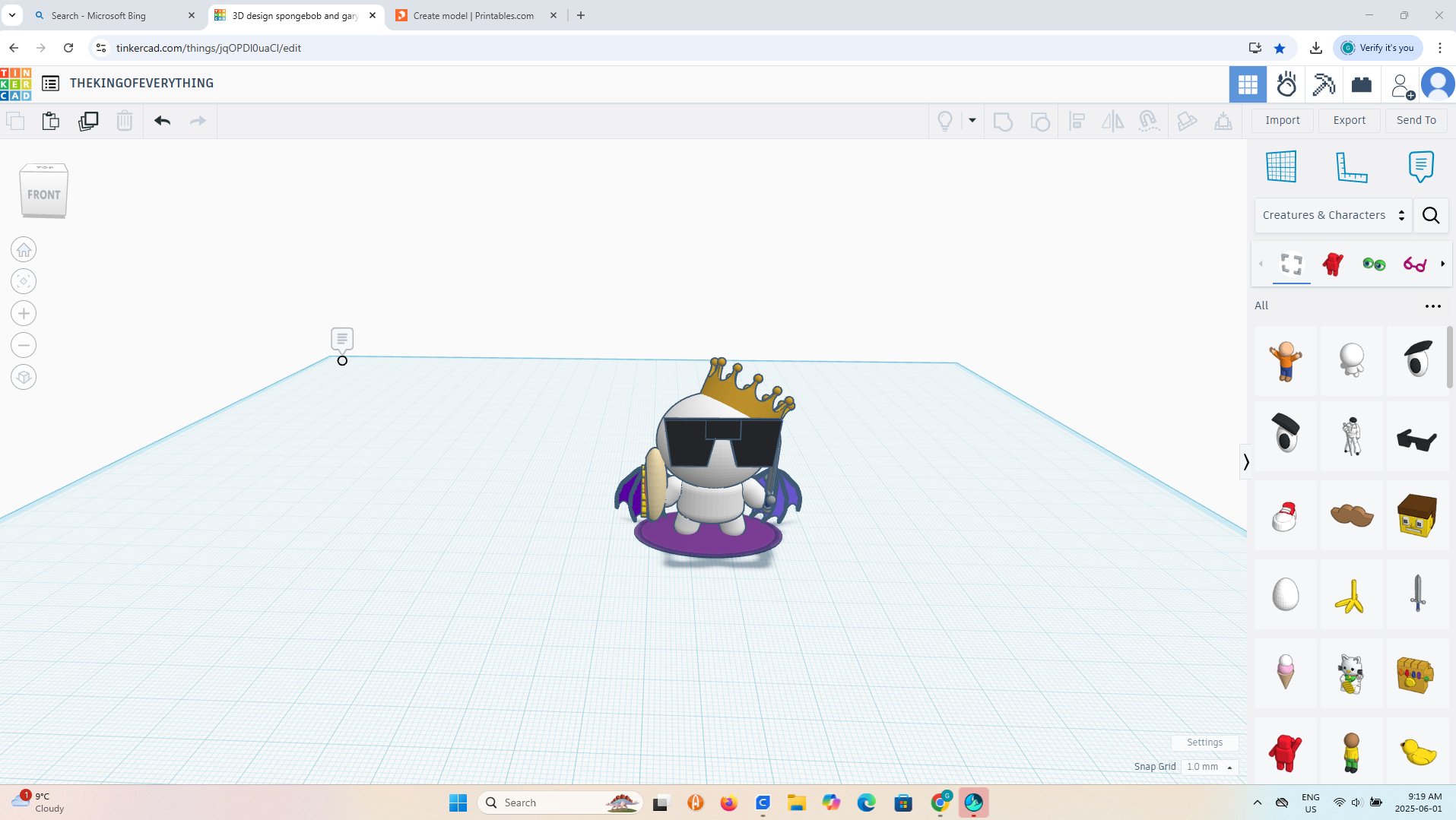
Task: Open Creatures & Characters category dropdown
Action: 1334,215
